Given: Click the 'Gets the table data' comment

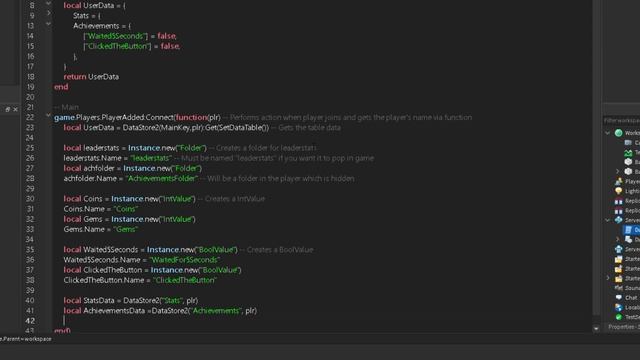Looking at the screenshot, I should [306, 127].
